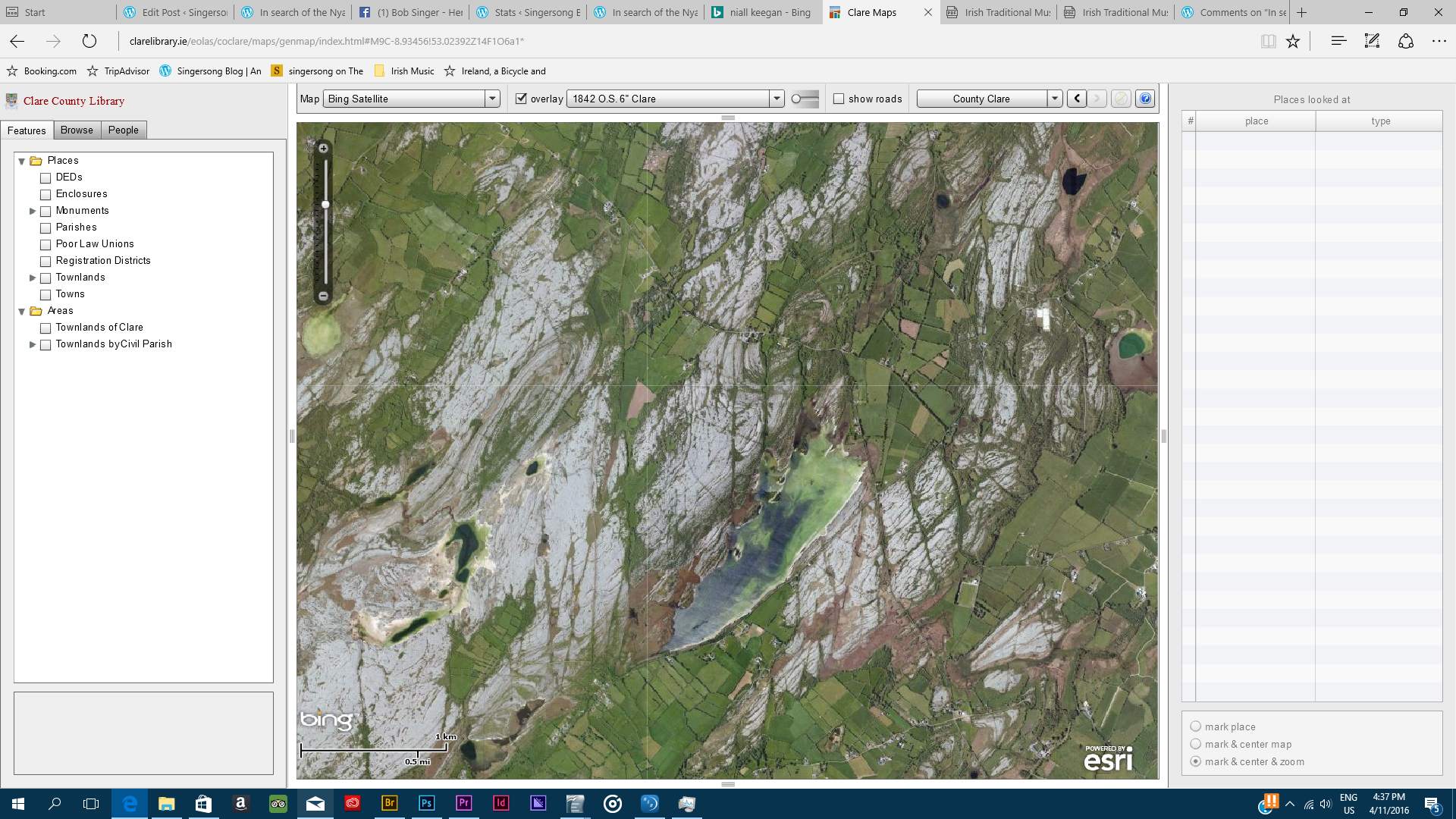Open Photoshop from the taskbar
Viewport: 1456px width, 819px height.
click(x=426, y=803)
